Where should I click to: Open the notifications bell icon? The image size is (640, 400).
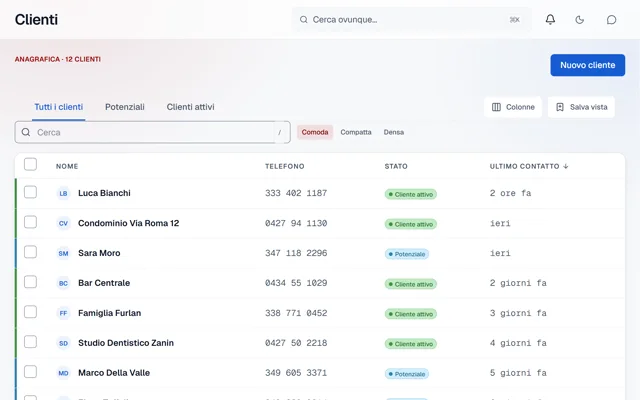[550, 20]
